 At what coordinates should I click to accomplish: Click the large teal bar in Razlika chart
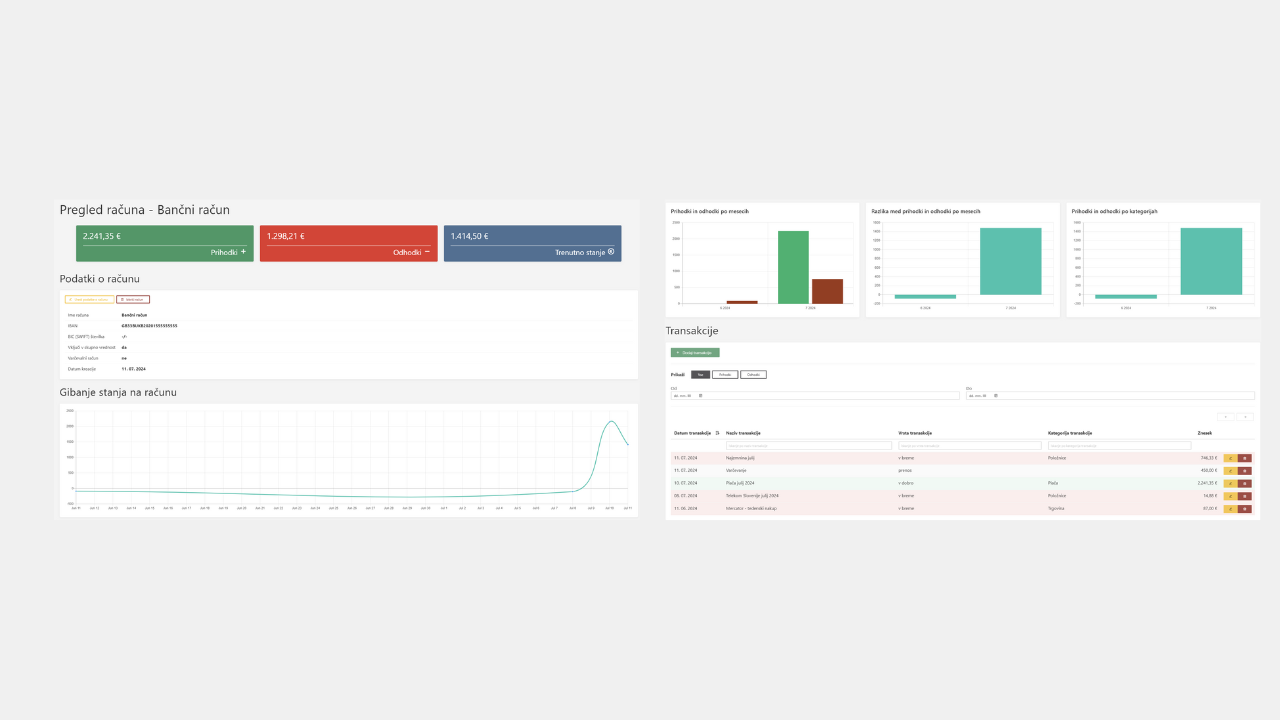click(x=1010, y=261)
